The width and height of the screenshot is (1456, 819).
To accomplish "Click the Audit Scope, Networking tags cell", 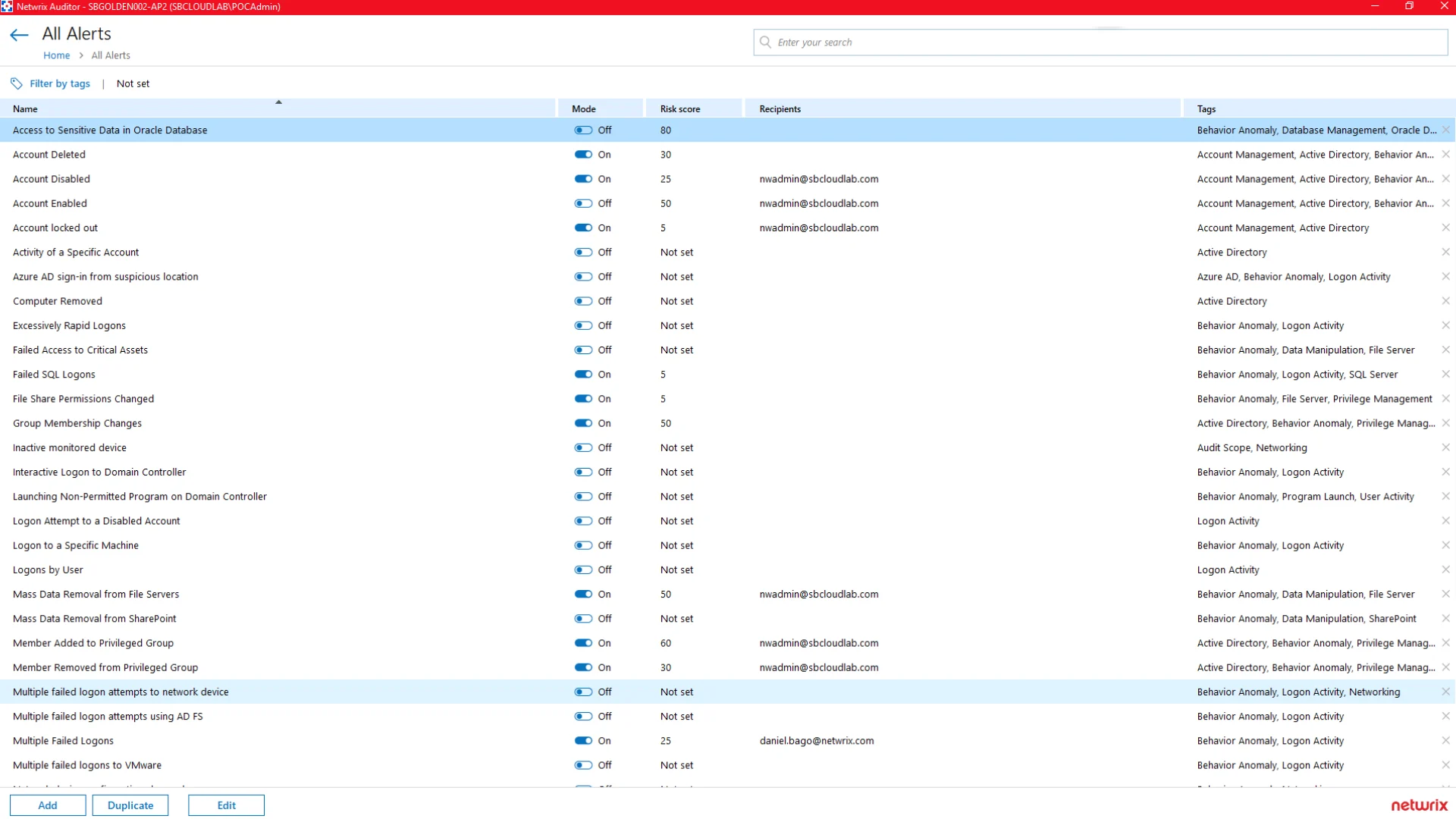I will point(1252,447).
